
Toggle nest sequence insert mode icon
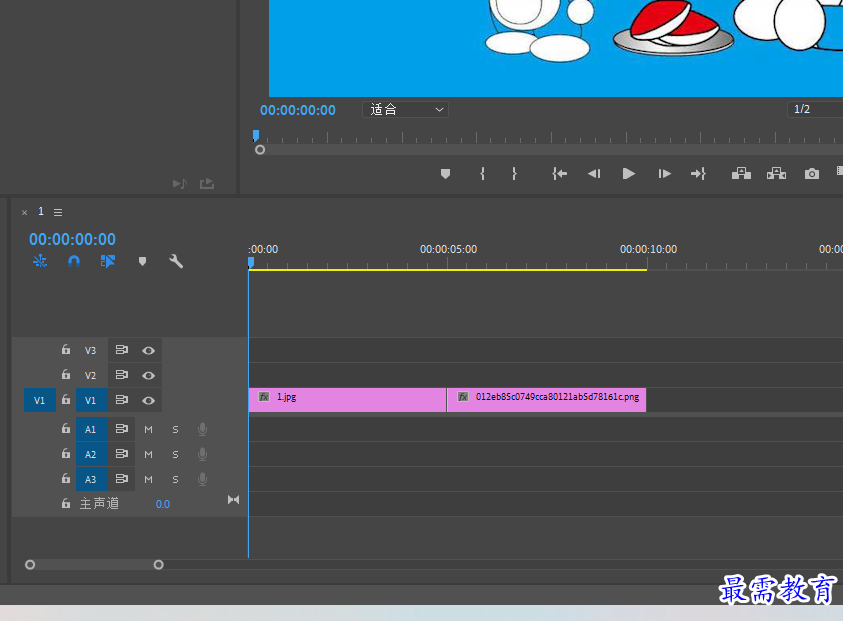click(x=40, y=261)
